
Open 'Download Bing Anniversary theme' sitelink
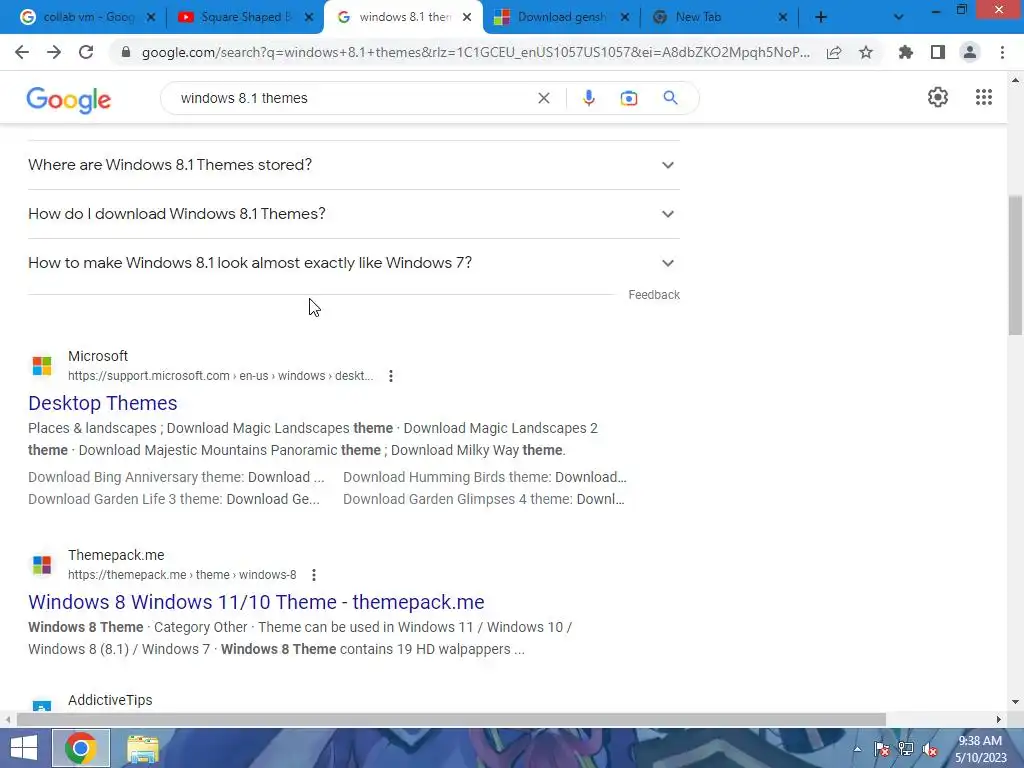click(x=176, y=477)
